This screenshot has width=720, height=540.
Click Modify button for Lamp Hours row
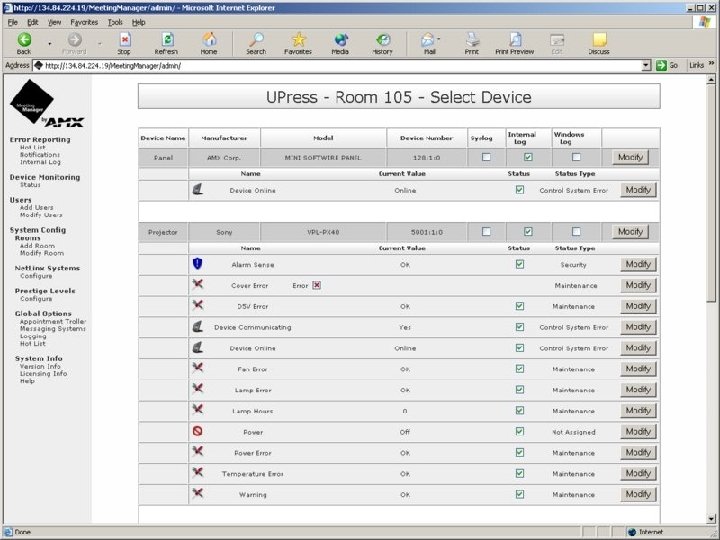pos(638,411)
